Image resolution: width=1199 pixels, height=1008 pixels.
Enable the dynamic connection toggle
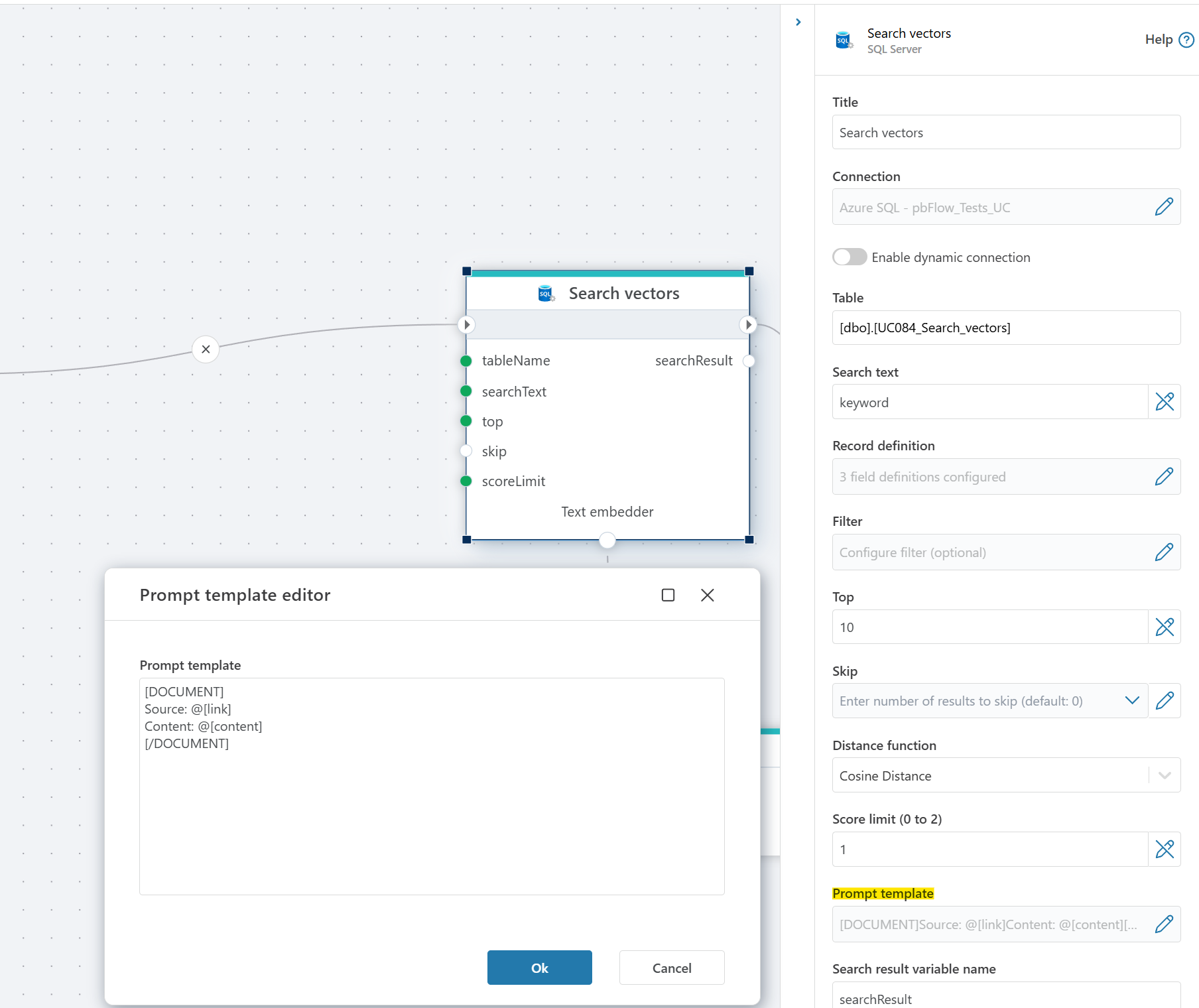(x=850, y=257)
